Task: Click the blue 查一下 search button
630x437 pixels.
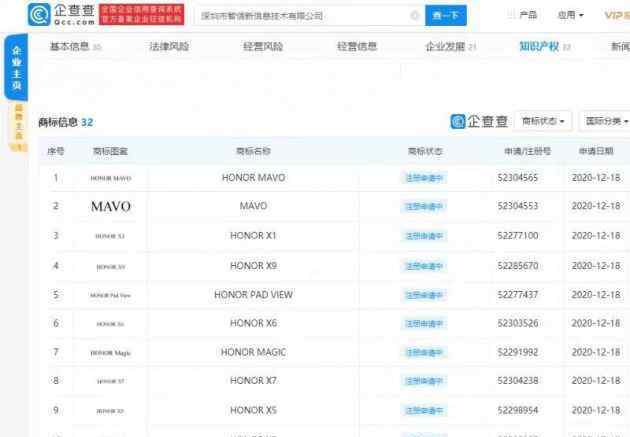Action: click(x=446, y=16)
